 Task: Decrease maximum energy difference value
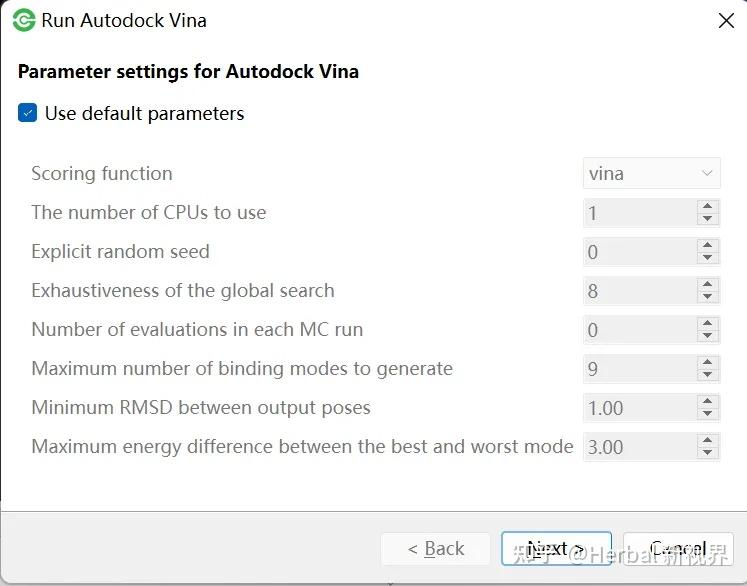(x=707, y=453)
